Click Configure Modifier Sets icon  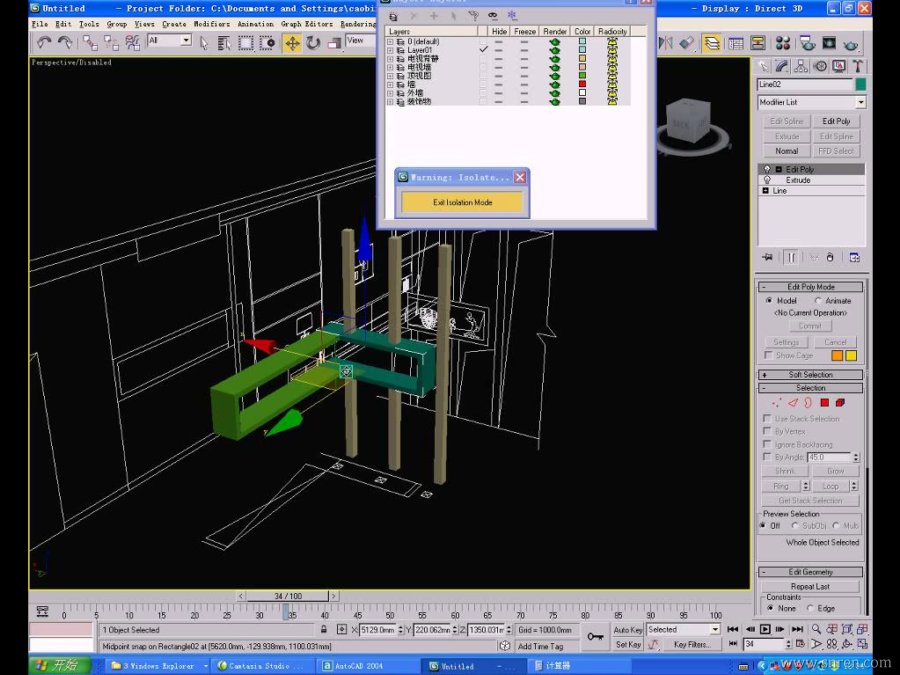(855, 257)
